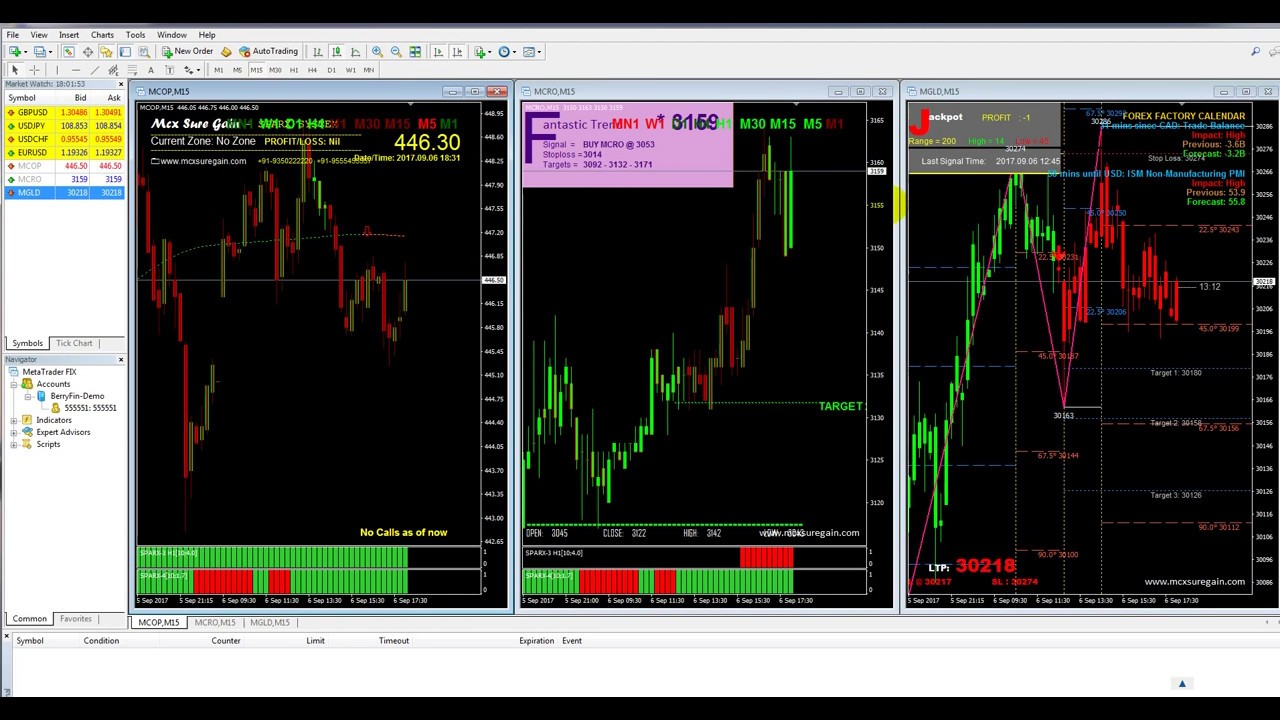Open the Profiles dropdown arrow
This screenshot has width=1280, height=720.
point(50,51)
